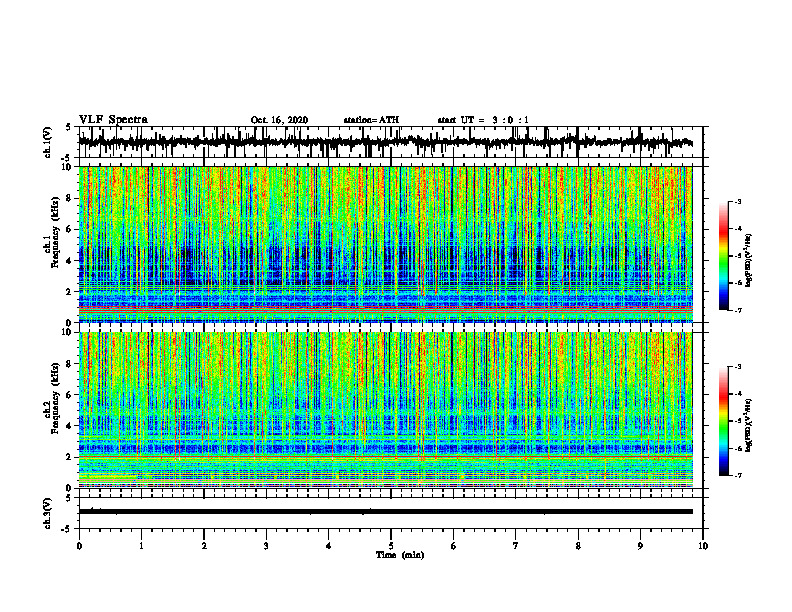Click the "-7" label on ch.2 colorbar

pyautogui.click(x=738, y=475)
